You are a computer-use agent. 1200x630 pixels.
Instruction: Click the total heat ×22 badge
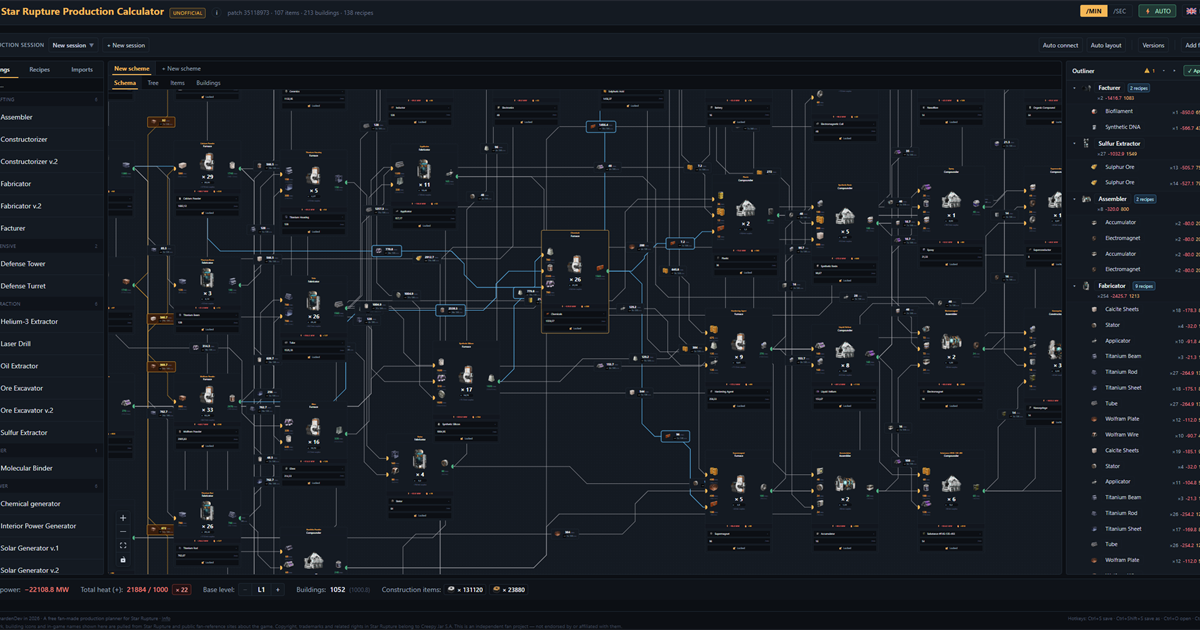tap(182, 590)
